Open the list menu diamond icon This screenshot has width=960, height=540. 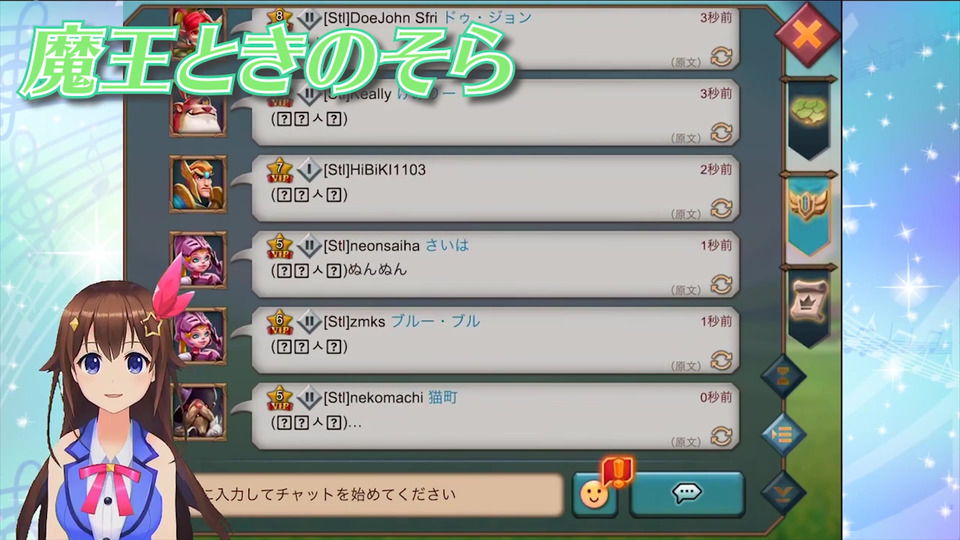click(783, 433)
